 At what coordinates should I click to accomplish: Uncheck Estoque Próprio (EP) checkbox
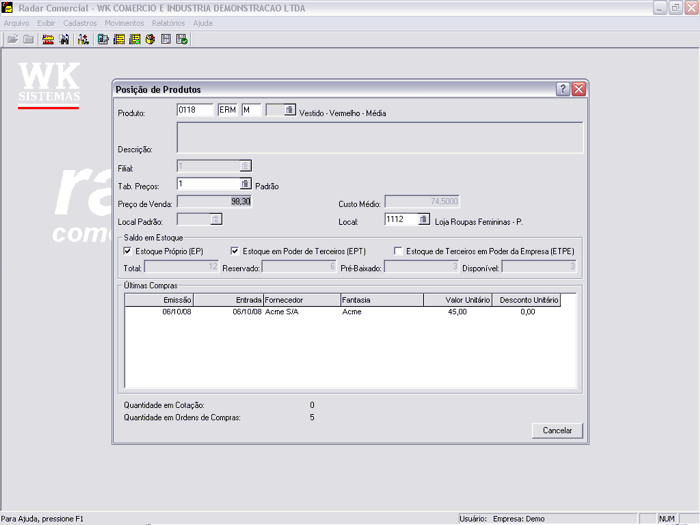tap(127, 251)
